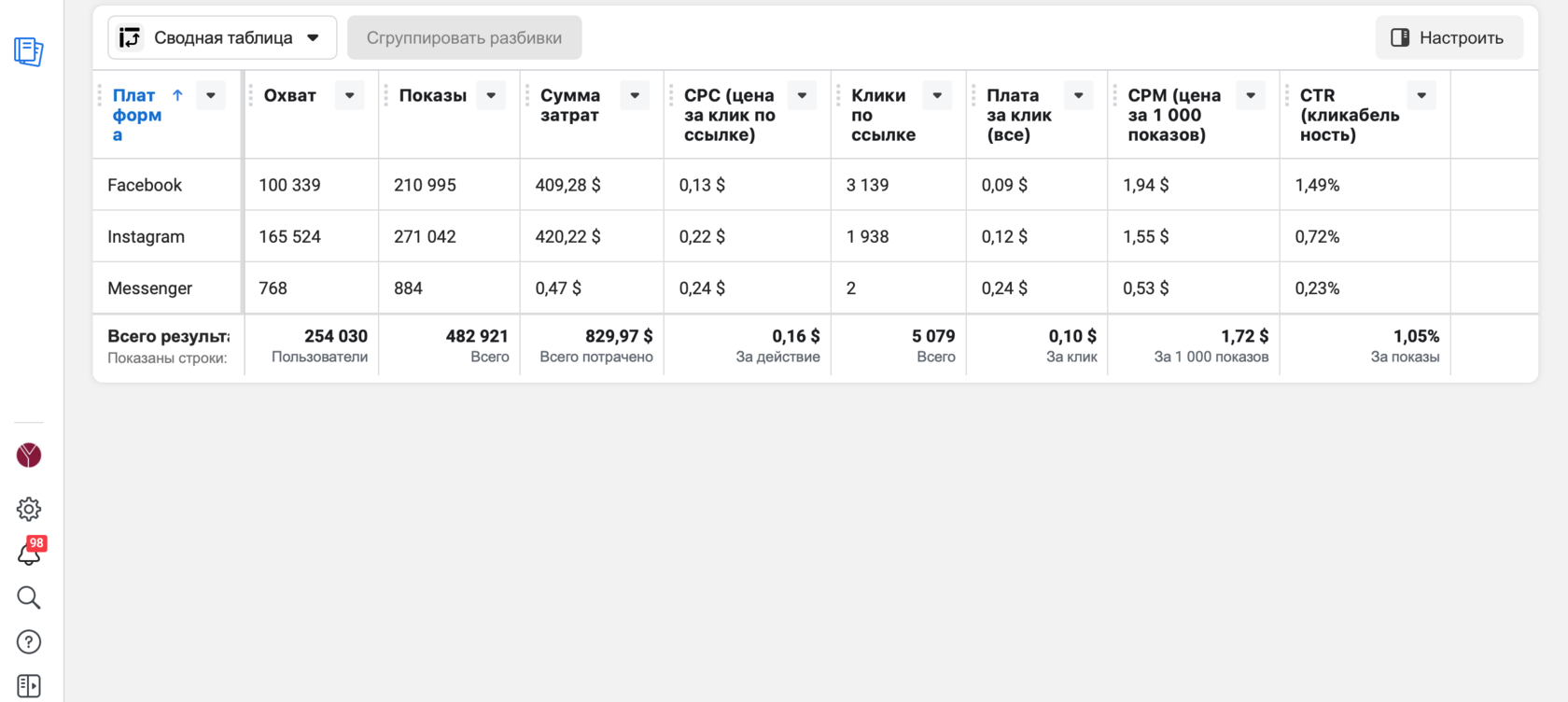
Task: Expand the Охват column menu arrow
Action: click(350, 95)
